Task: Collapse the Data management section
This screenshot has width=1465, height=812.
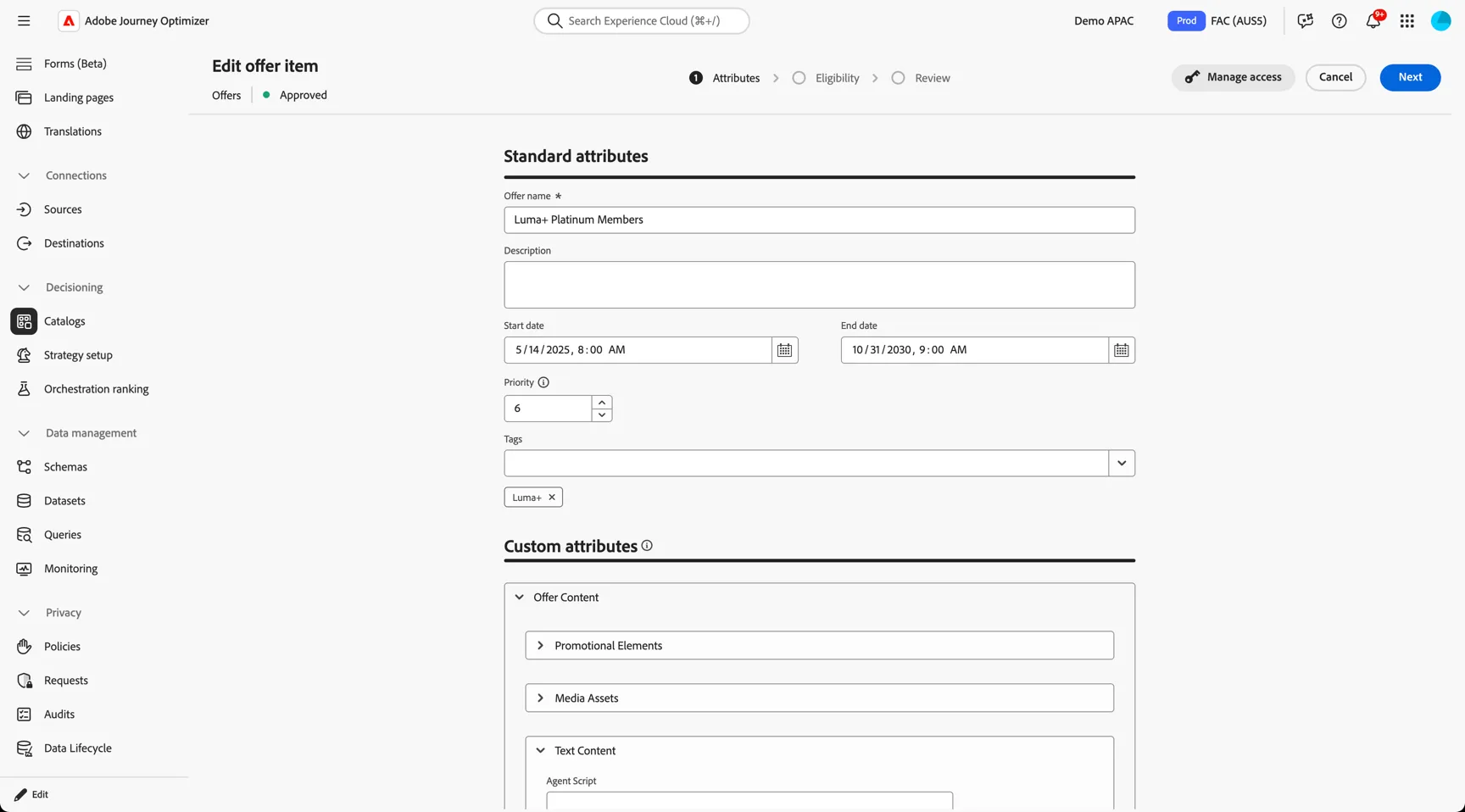Action: (24, 433)
